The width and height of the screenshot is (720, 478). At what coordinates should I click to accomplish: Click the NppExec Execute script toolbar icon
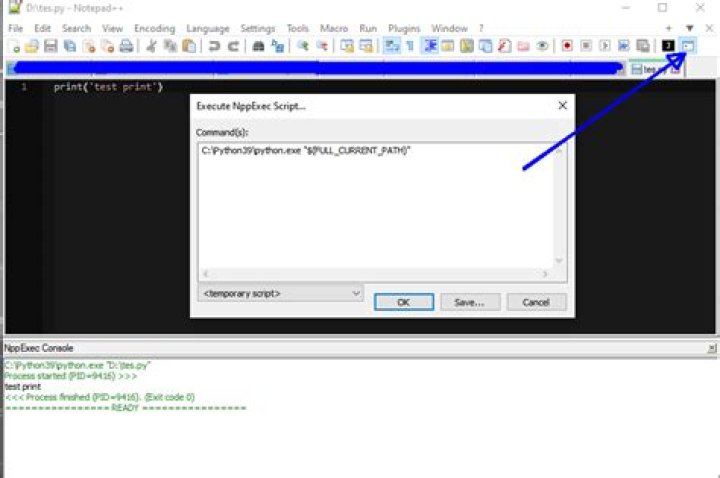pyautogui.click(x=688, y=45)
